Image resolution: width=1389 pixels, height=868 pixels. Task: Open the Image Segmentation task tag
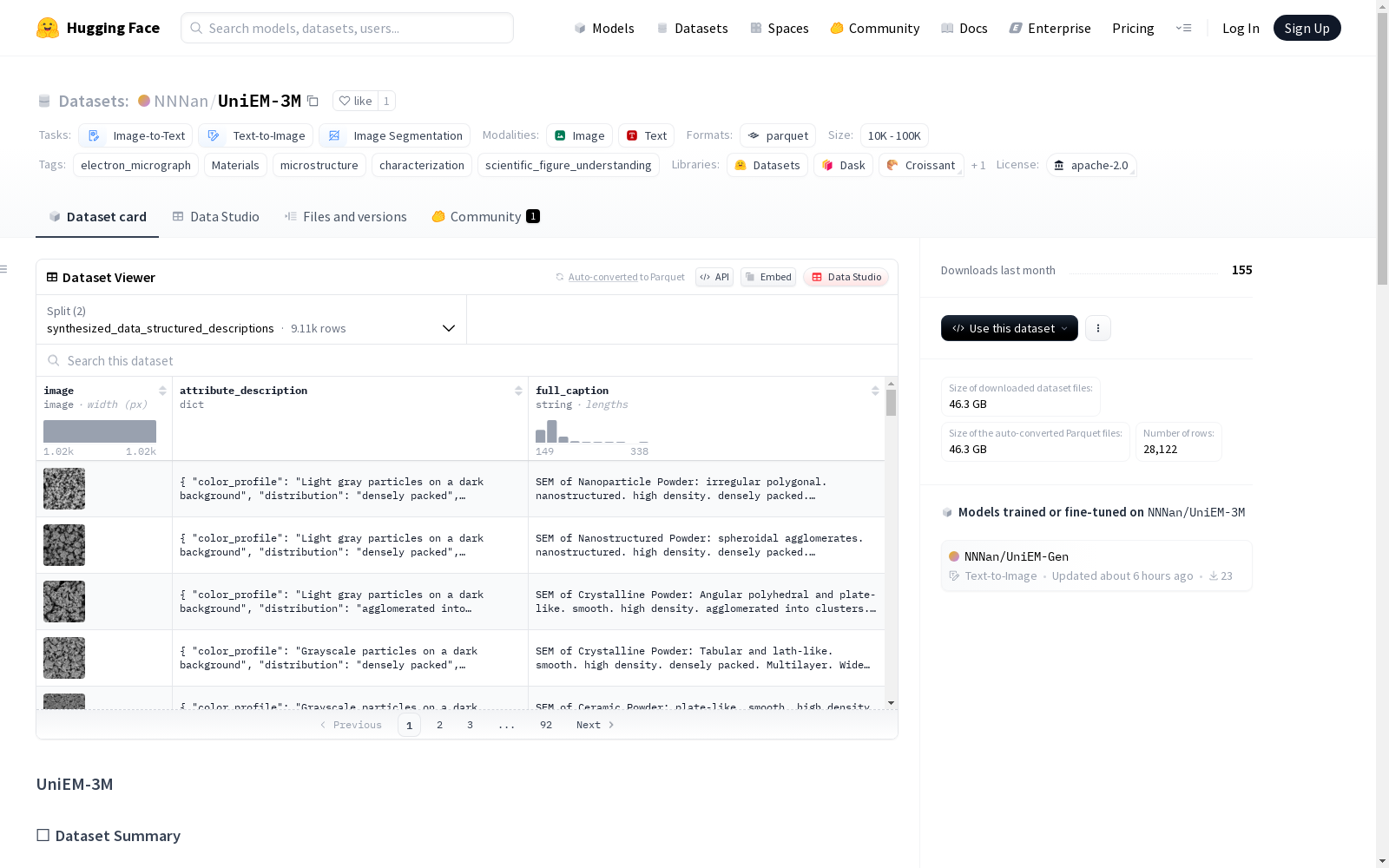point(394,135)
